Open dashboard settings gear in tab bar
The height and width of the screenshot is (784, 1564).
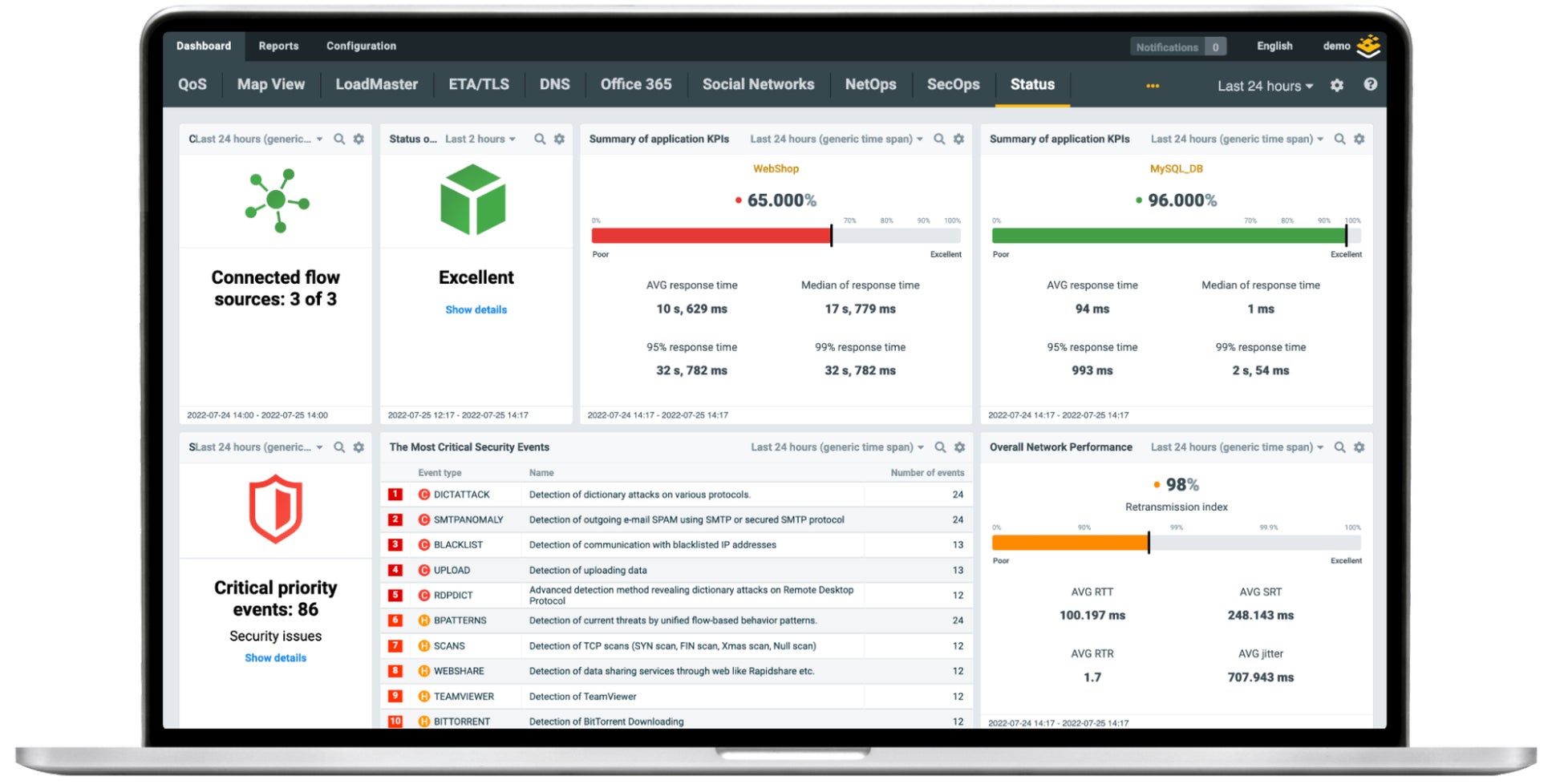[x=1337, y=85]
